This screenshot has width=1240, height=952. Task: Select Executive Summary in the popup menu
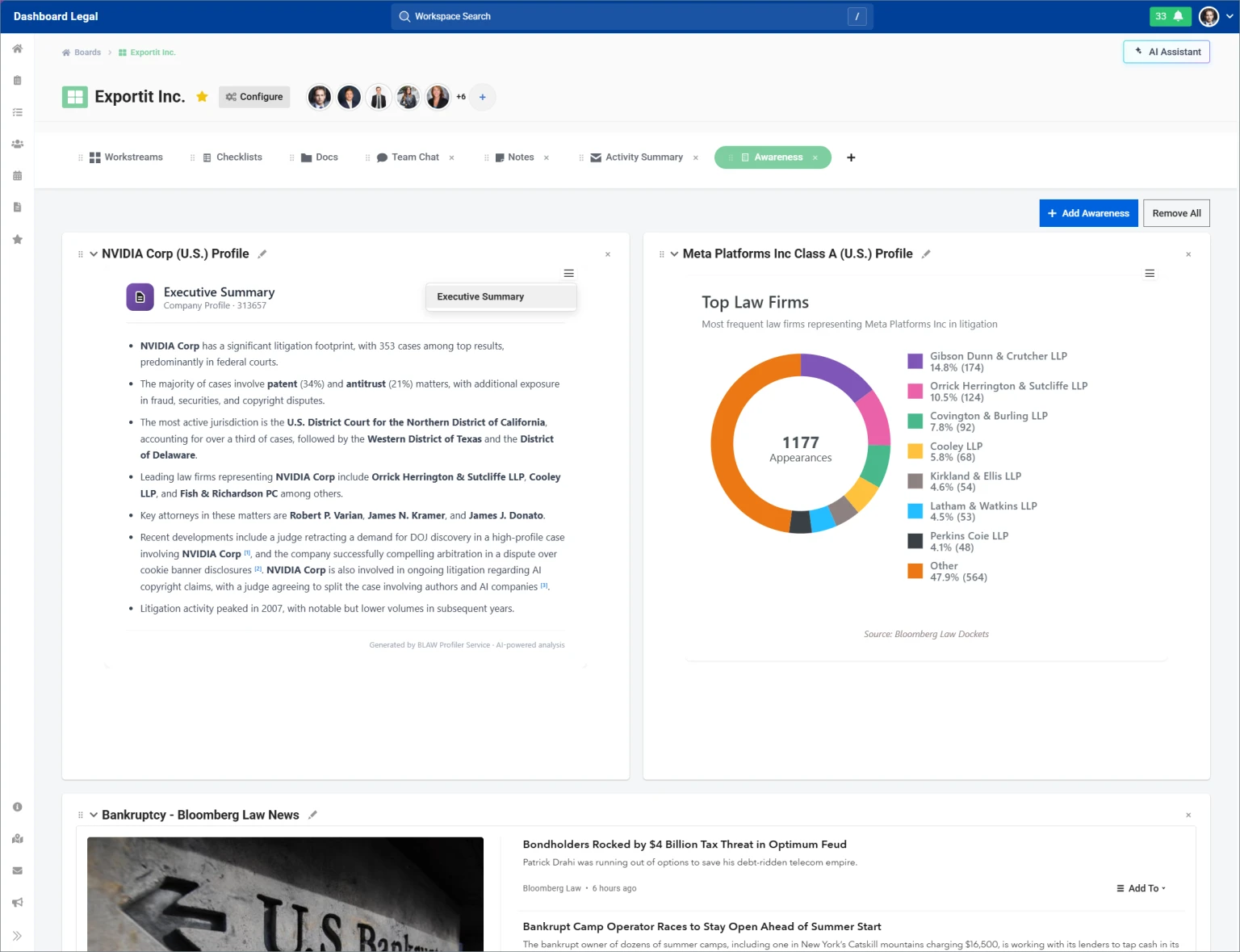[x=501, y=297]
